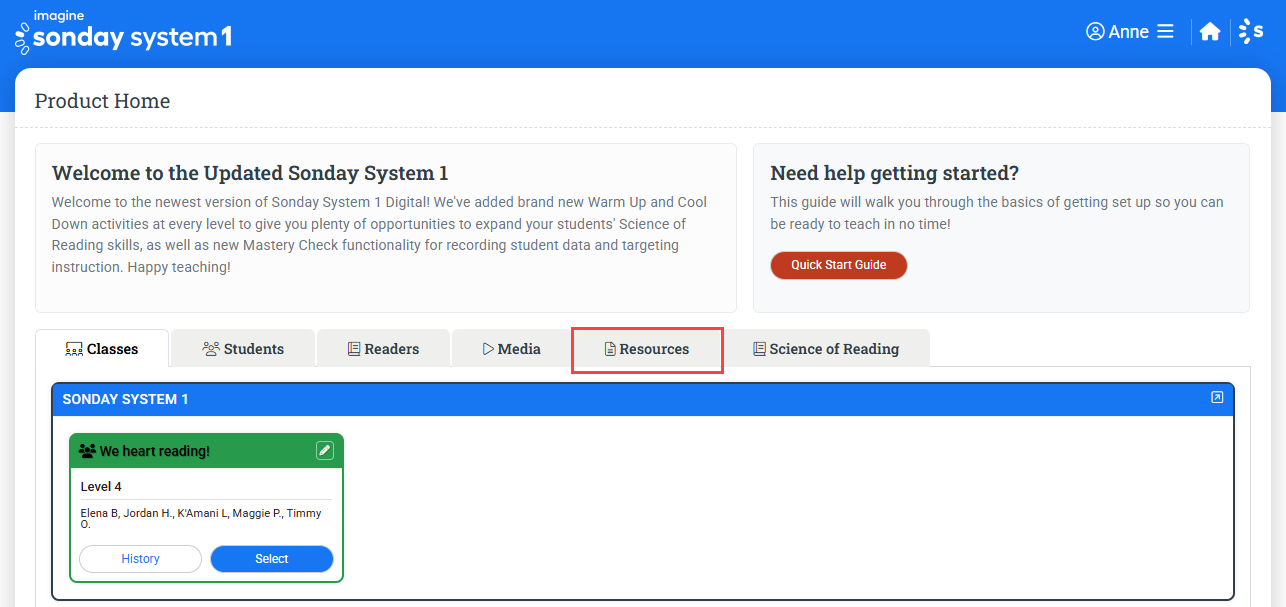
Task: Switch to the Science of Reading tab
Action: point(827,348)
